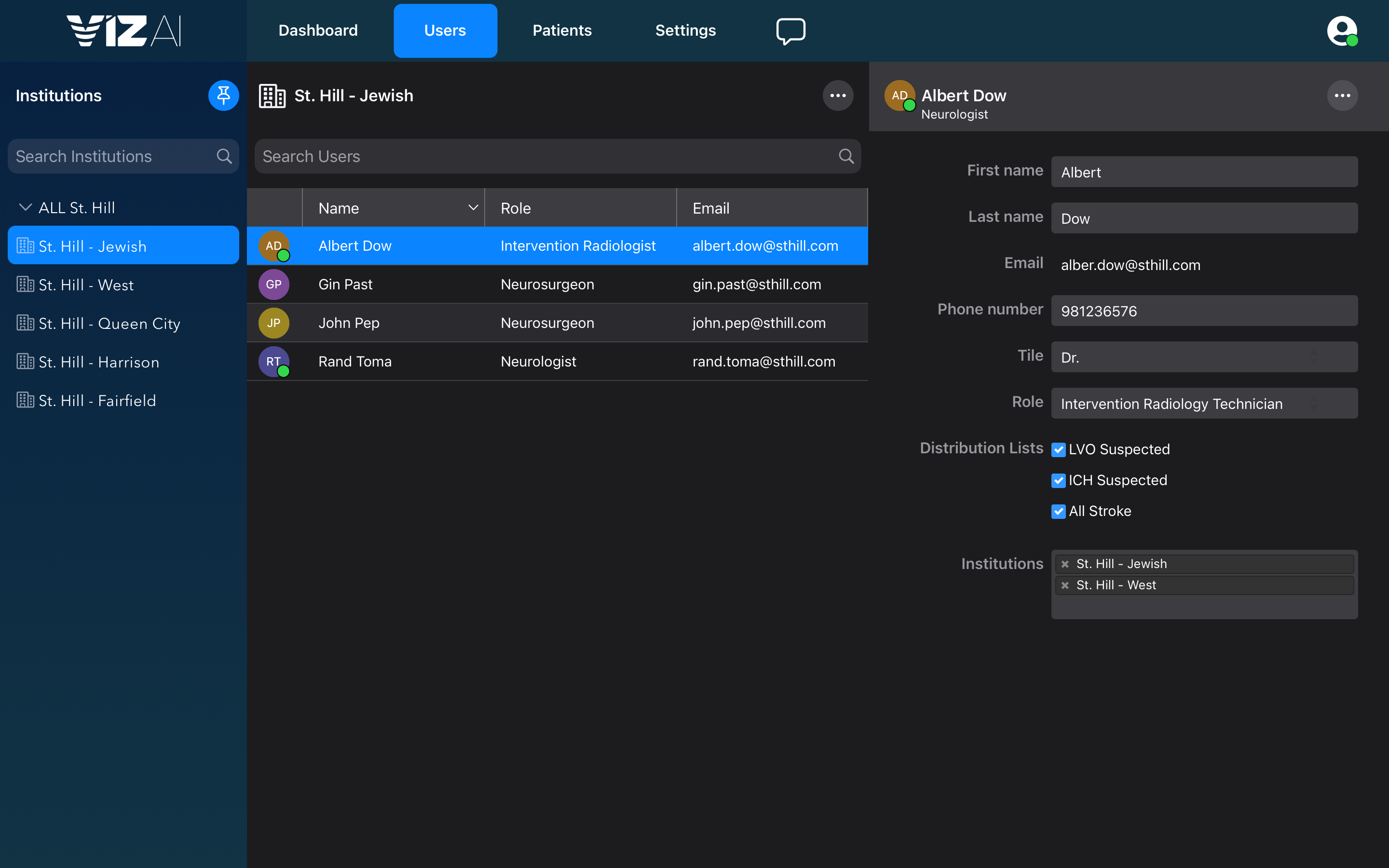Click the Search Users magnifier icon

click(845, 156)
